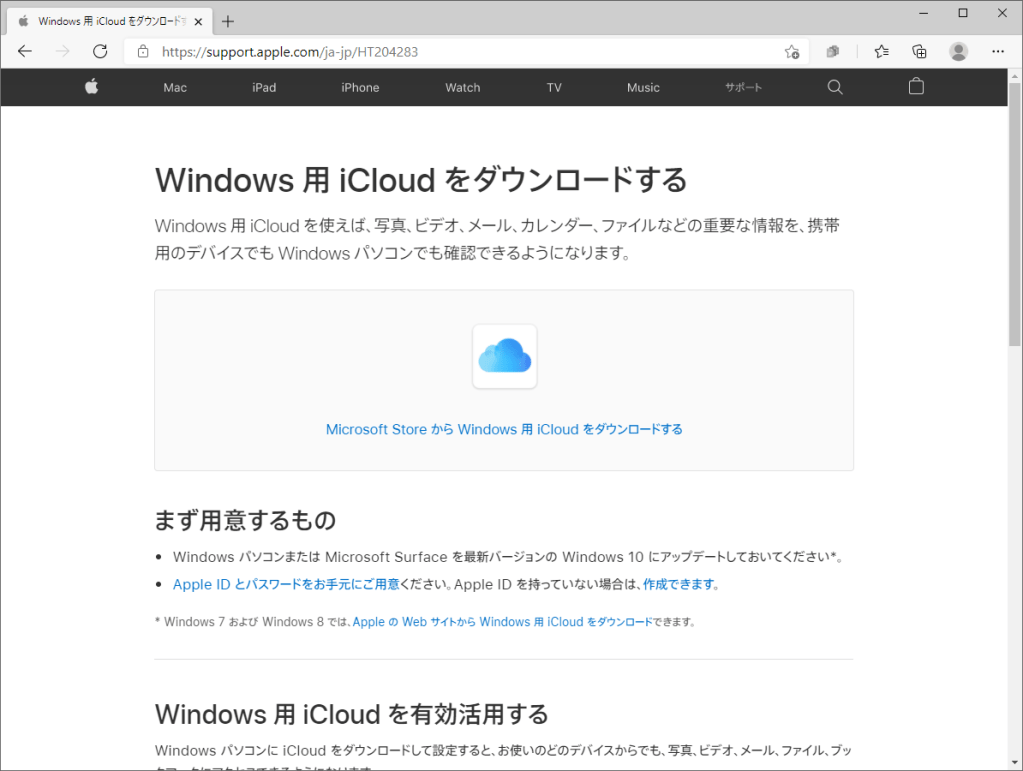Click the user profile avatar icon
Image resolution: width=1023 pixels, height=771 pixels.
click(x=958, y=51)
